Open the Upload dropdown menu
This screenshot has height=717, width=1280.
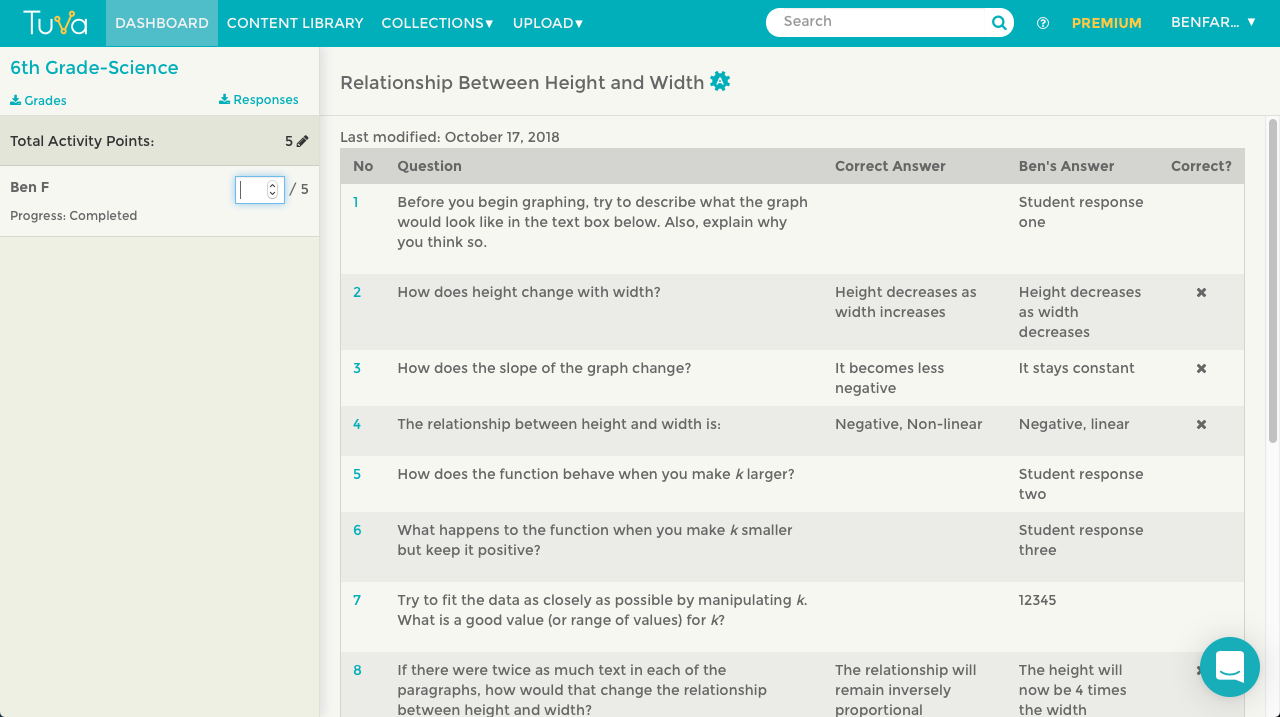(548, 23)
